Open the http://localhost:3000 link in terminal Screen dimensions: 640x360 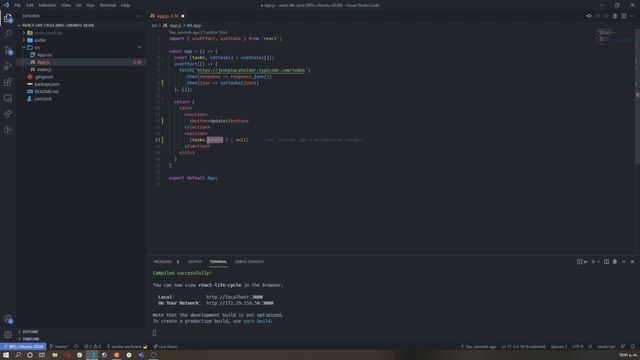[234, 297]
